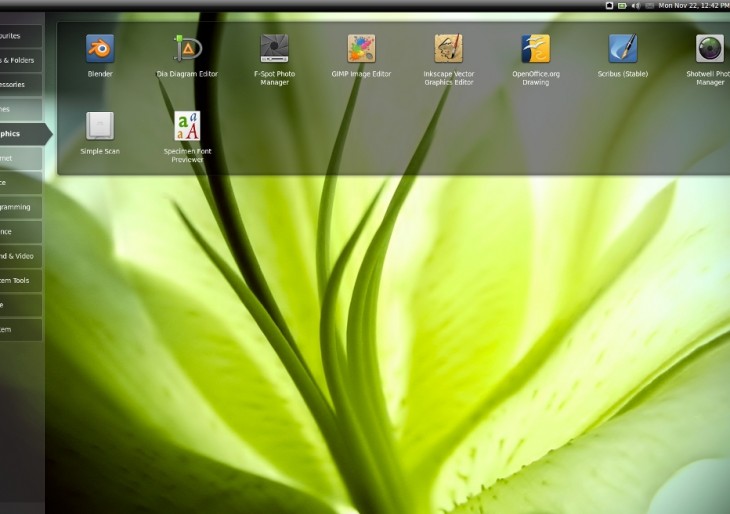Switch to the Favourites category
The height and width of the screenshot is (514, 730).
point(20,35)
